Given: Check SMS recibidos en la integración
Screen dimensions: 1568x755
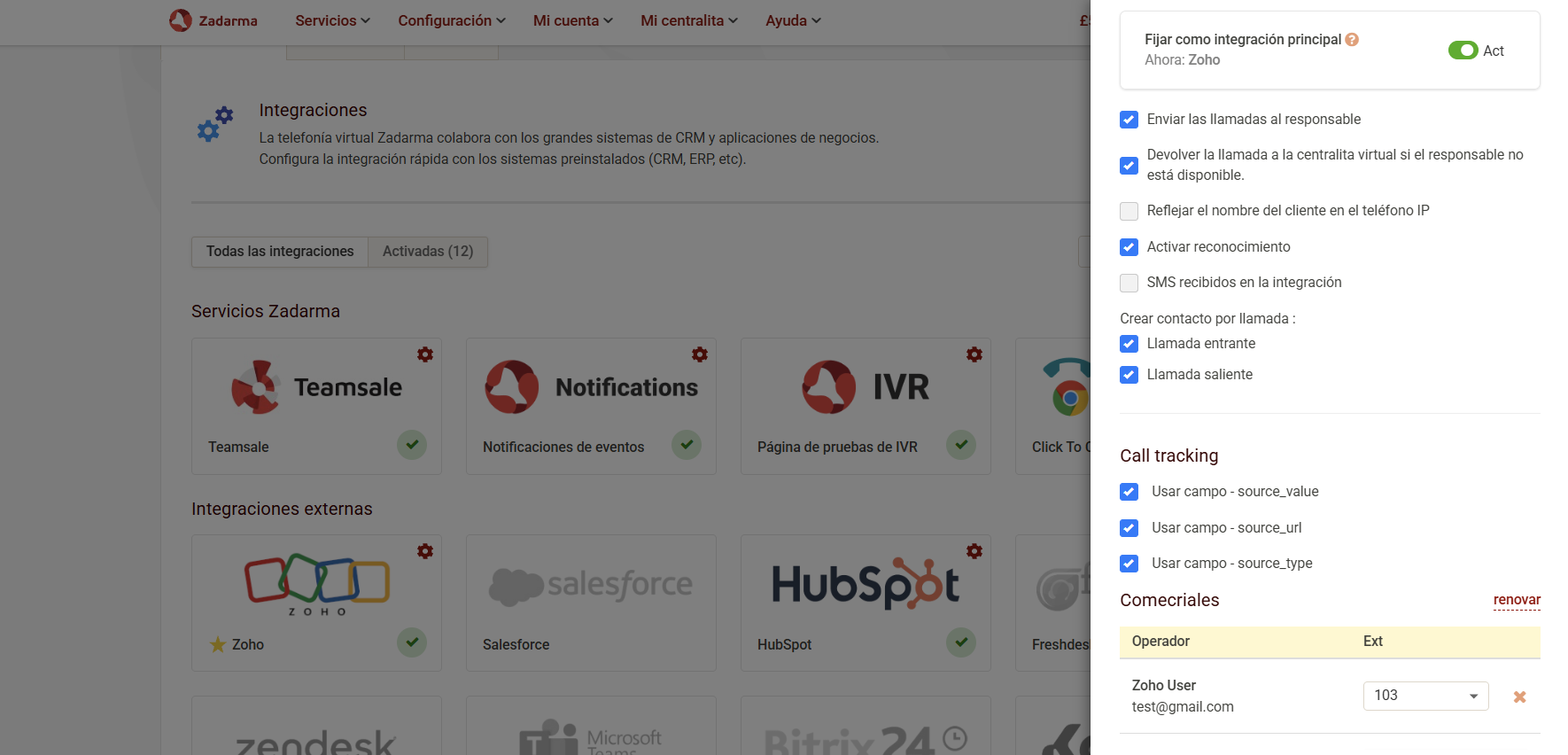Looking at the screenshot, I should [x=1129, y=283].
